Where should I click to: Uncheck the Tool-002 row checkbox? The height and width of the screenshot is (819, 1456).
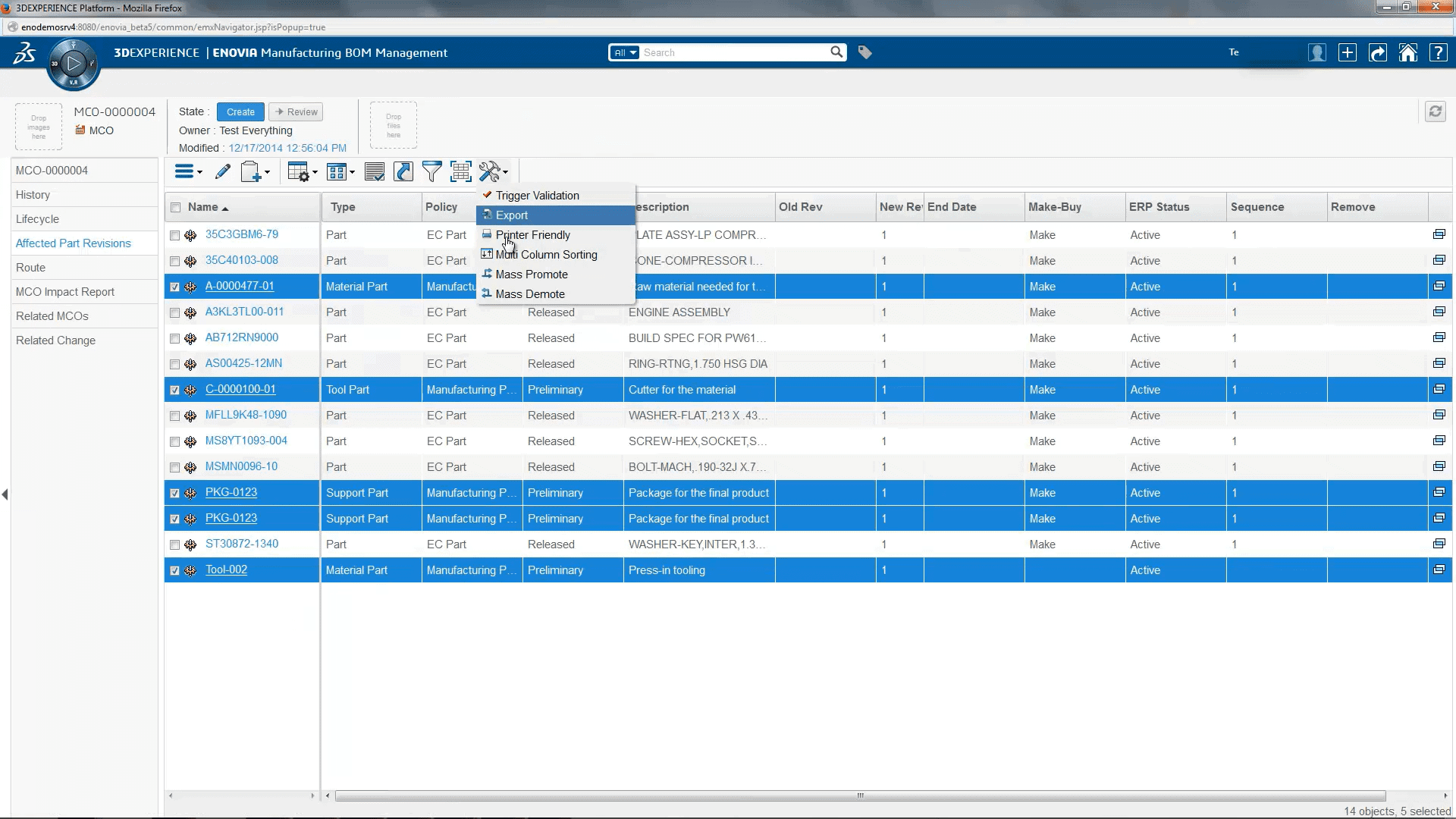click(x=175, y=570)
